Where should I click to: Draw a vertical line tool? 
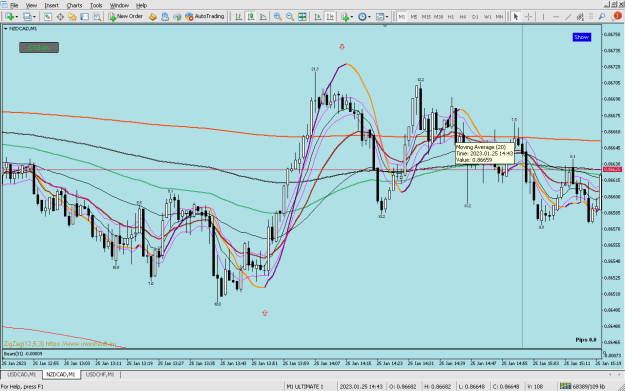(543, 17)
